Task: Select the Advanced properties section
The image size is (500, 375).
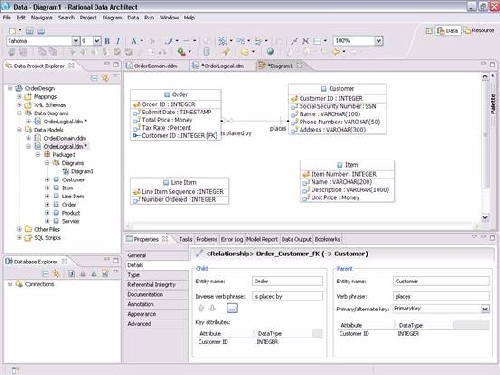Action: point(156,324)
